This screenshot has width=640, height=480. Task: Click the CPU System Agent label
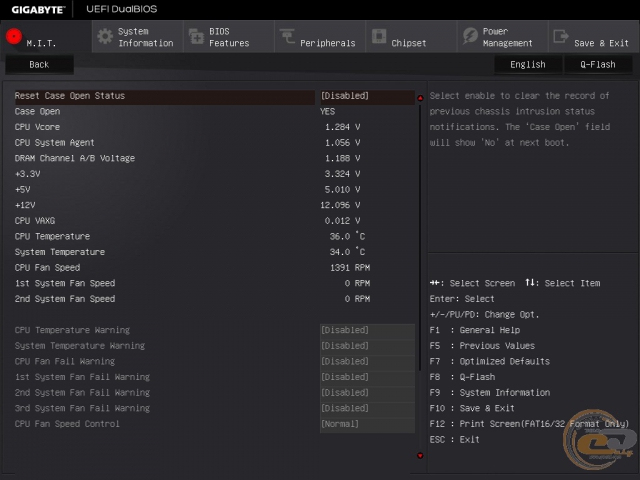[54, 142]
